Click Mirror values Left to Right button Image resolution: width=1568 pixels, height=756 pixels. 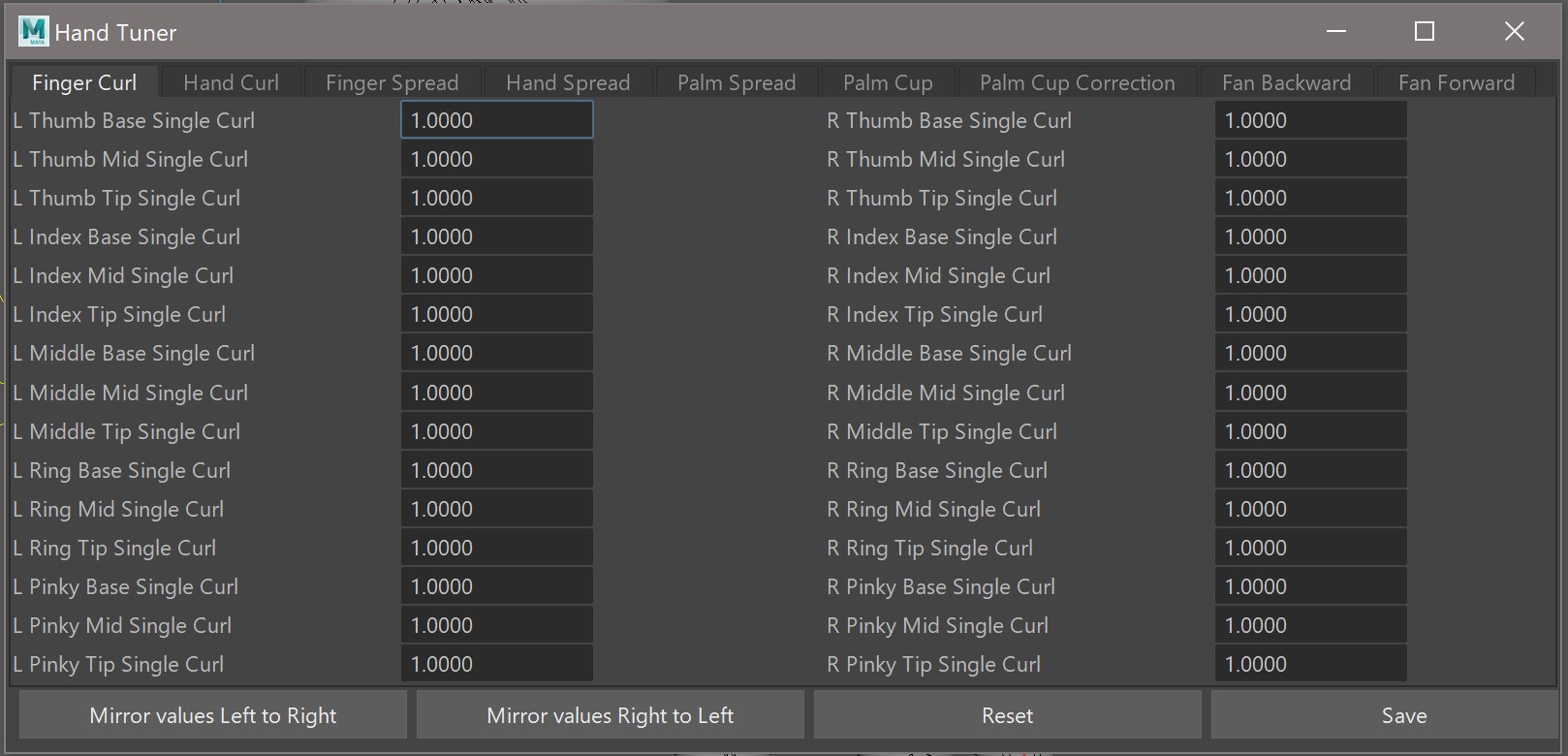[x=213, y=715]
